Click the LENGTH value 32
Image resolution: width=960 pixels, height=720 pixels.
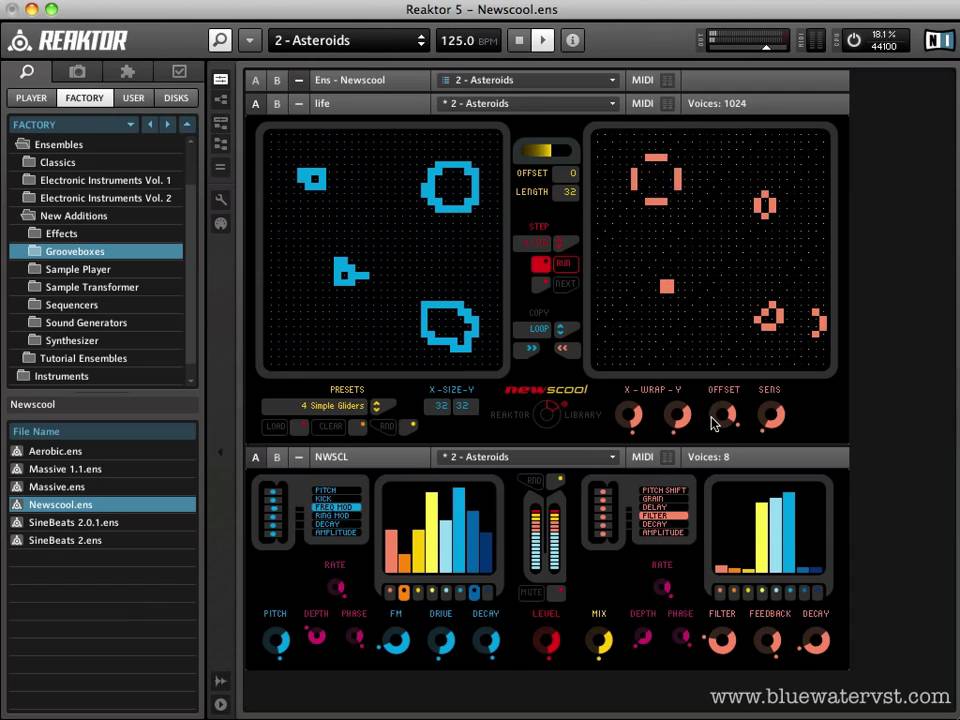[566, 192]
